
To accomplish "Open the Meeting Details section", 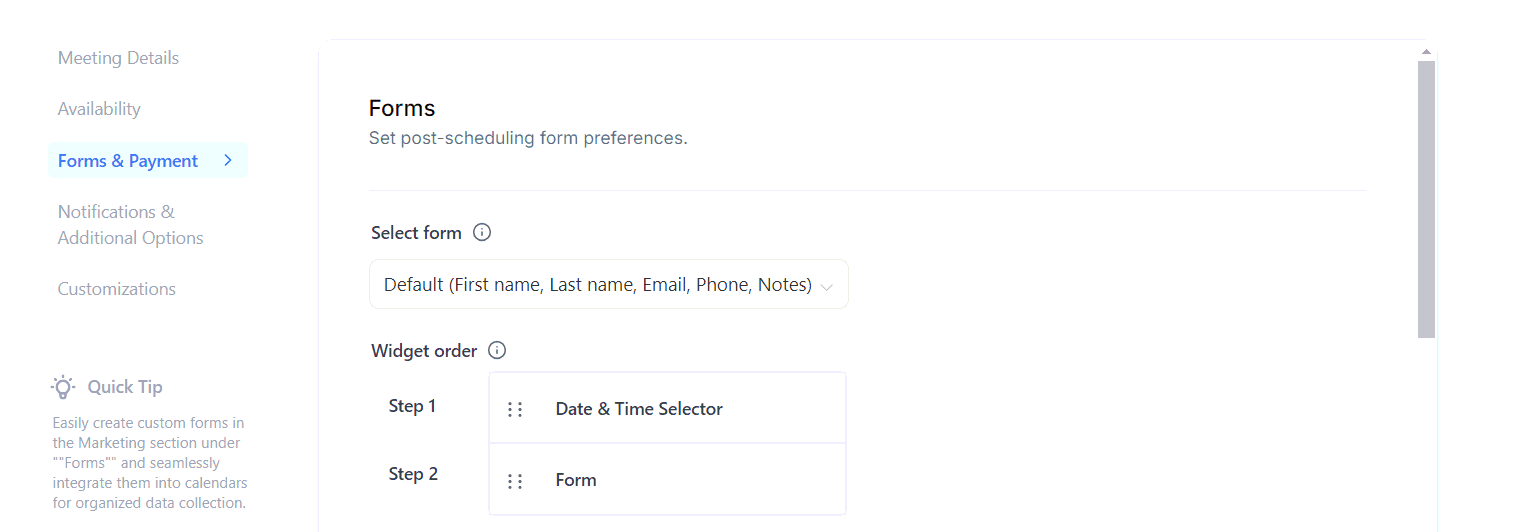I will tap(118, 58).
